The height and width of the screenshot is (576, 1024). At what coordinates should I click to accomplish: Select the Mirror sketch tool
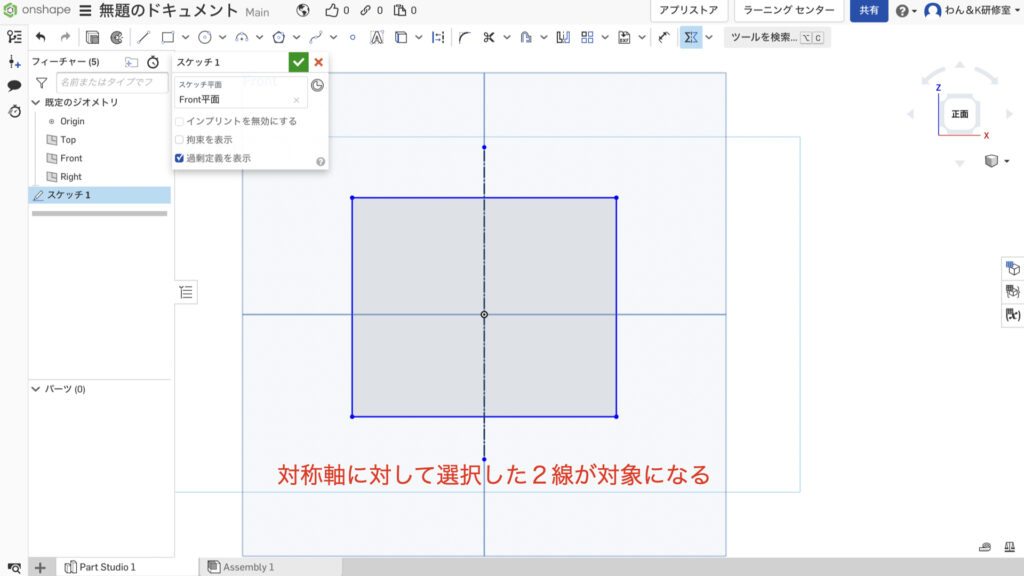coord(563,37)
